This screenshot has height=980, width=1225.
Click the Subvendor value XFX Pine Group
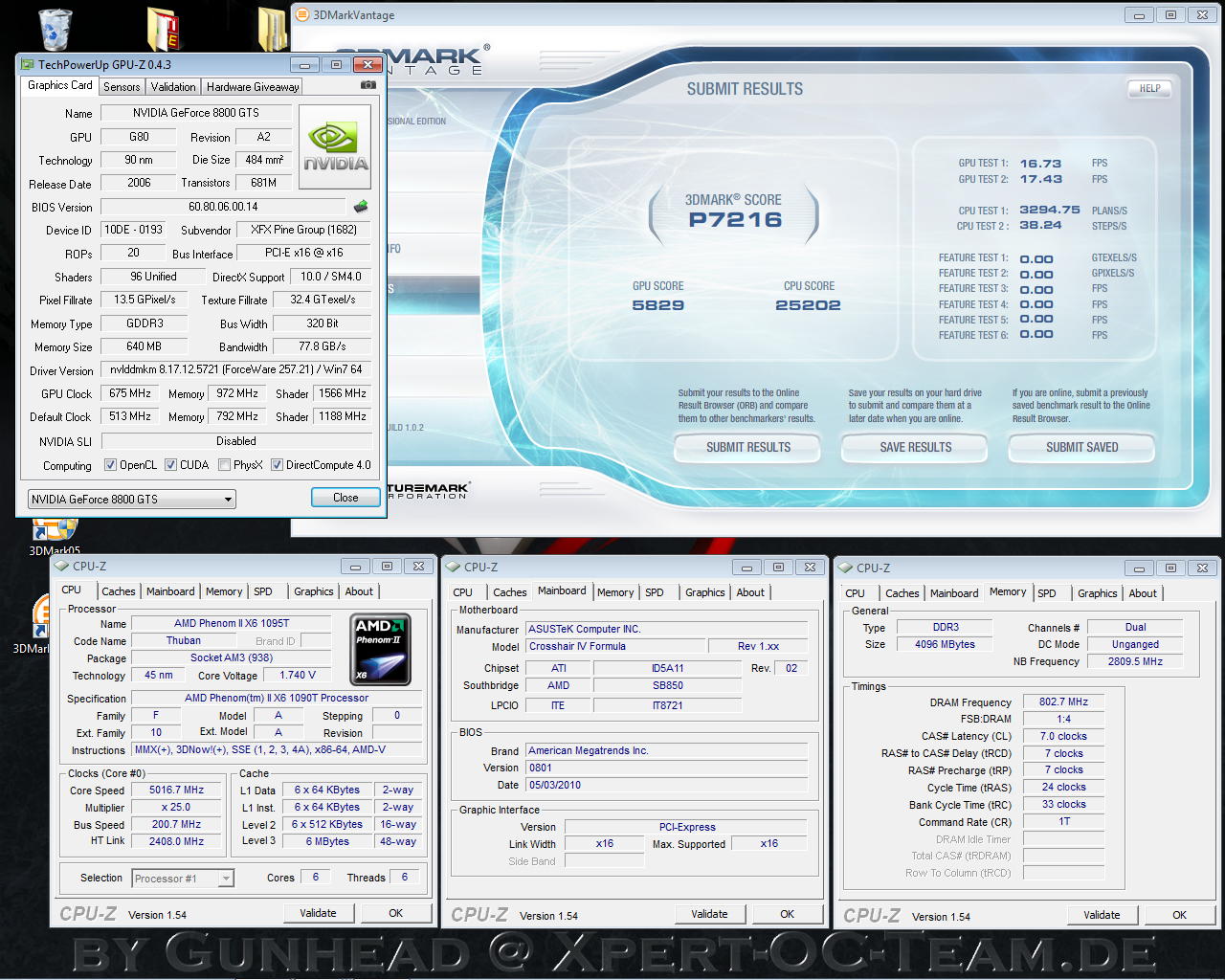303,230
